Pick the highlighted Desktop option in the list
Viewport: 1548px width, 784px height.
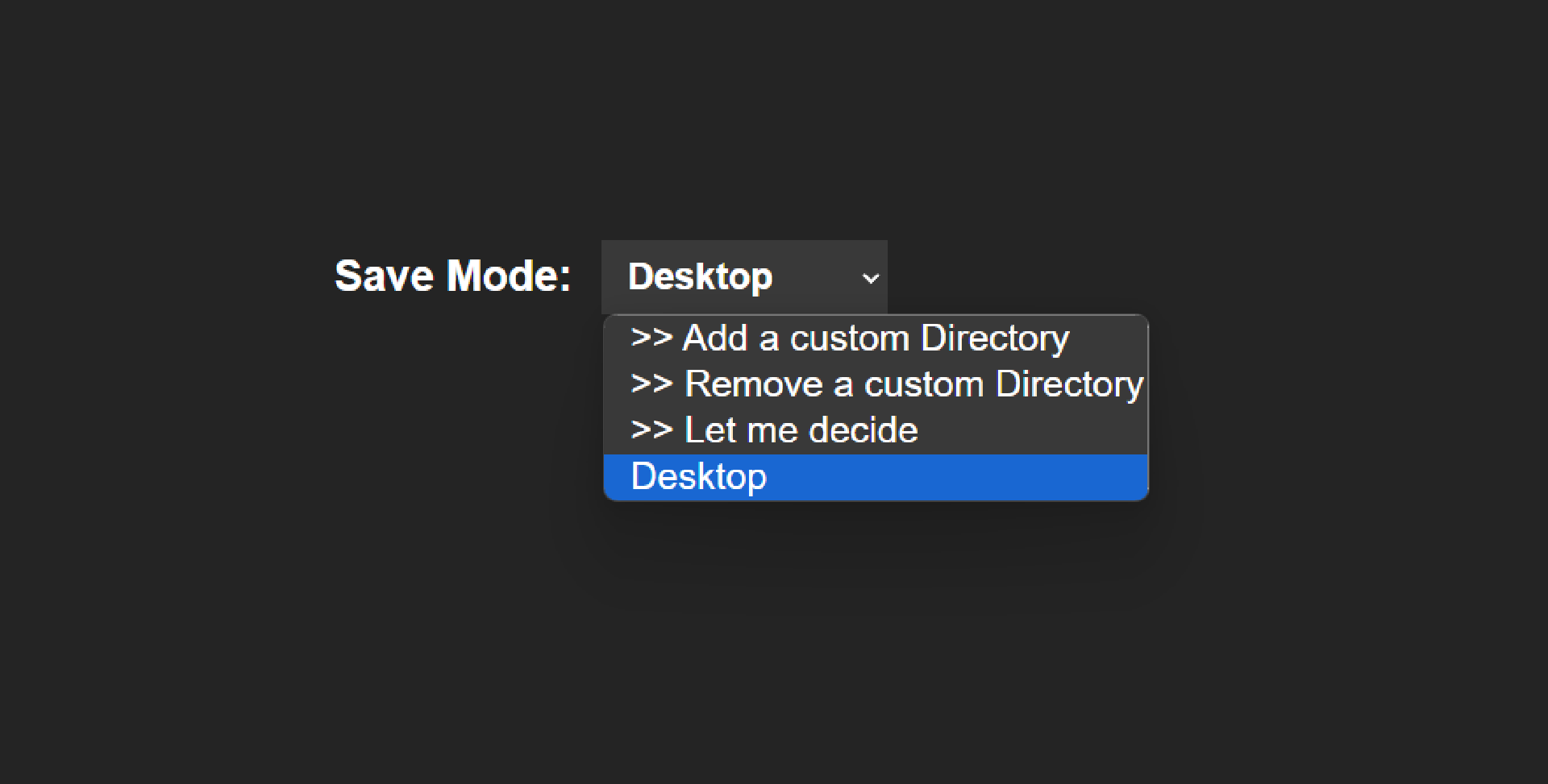point(699,477)
